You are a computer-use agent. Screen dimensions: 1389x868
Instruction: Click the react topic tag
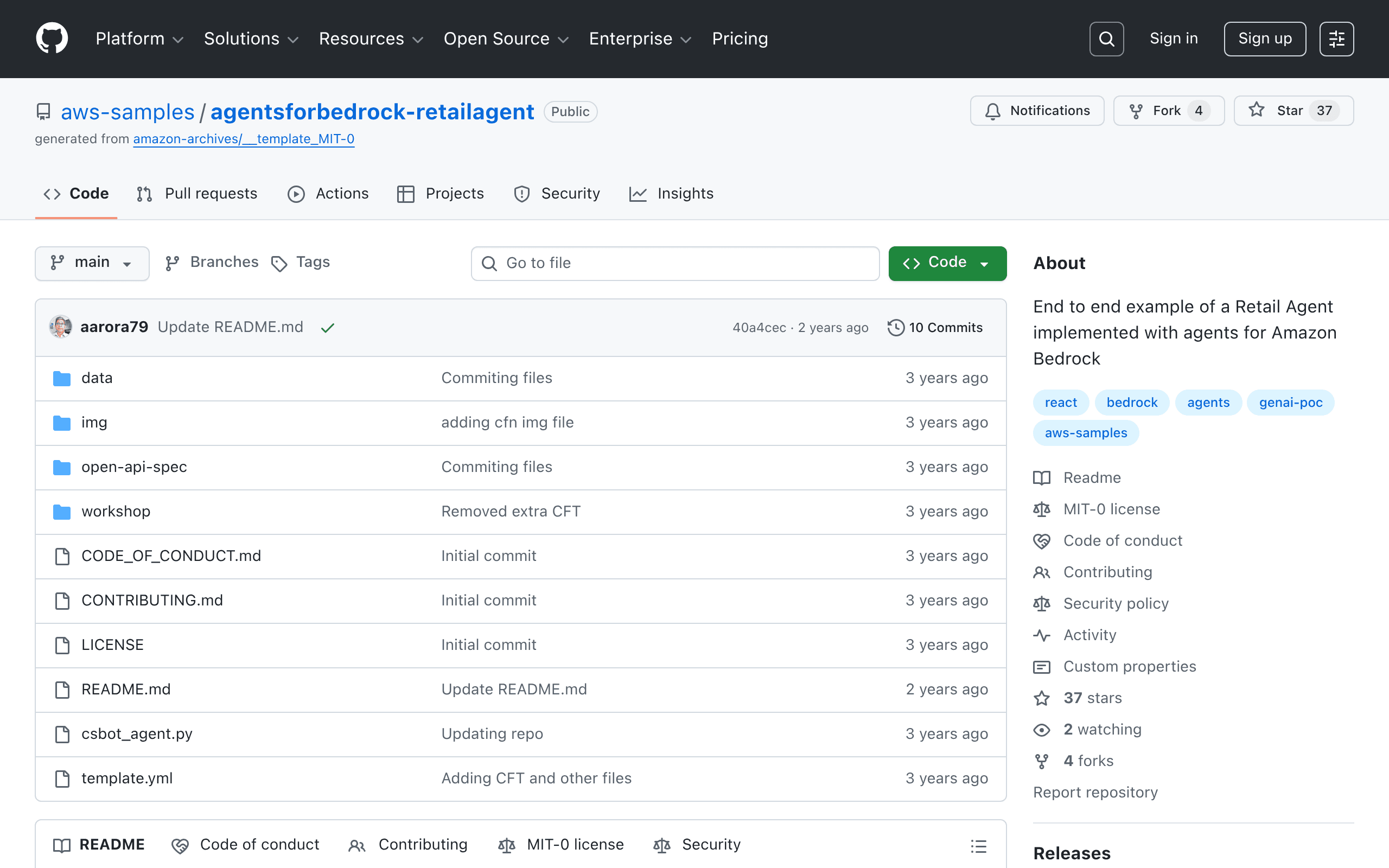point(1061,403)
